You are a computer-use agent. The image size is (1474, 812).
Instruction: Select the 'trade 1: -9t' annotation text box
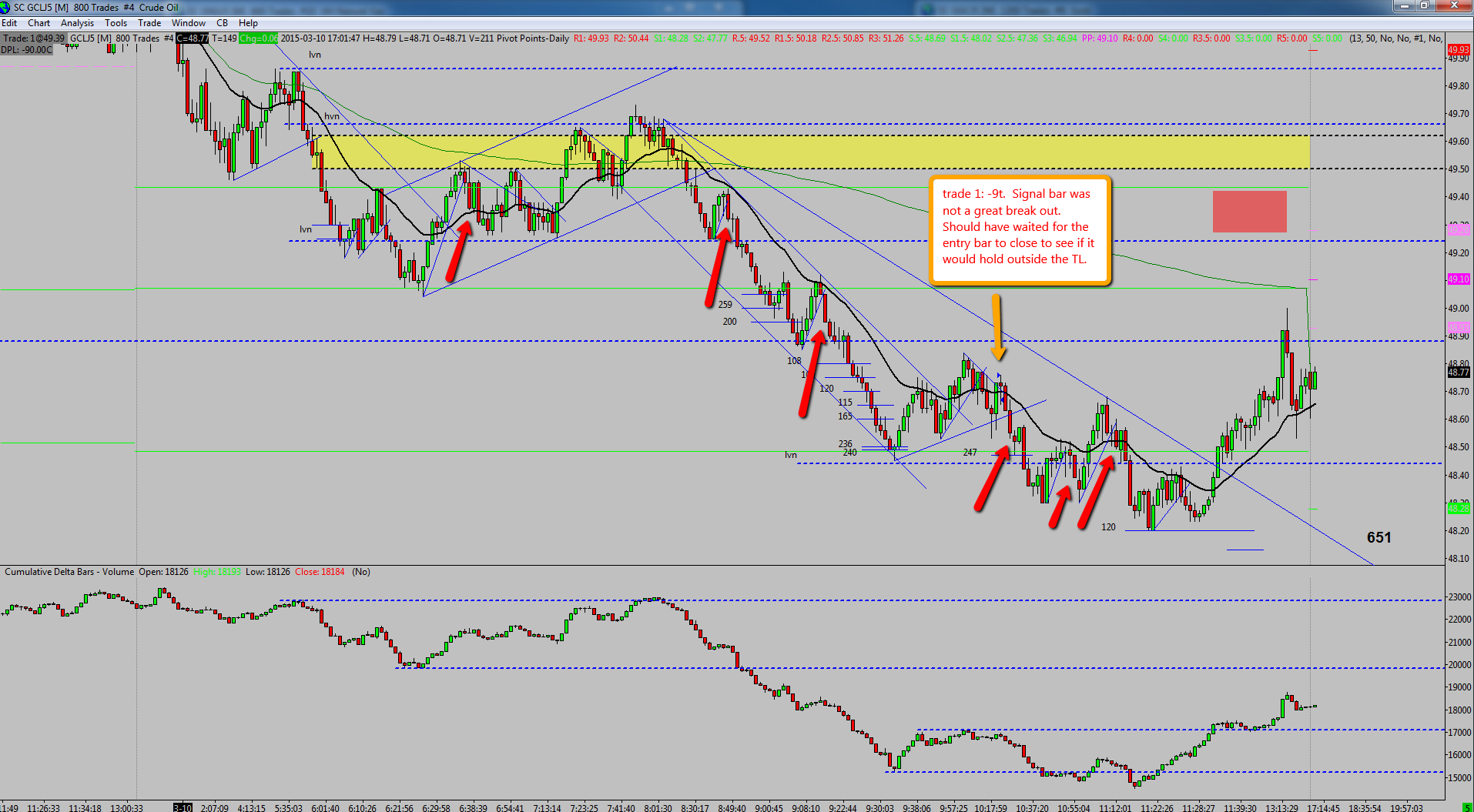pyautogui.click(x=1020, y=231)
